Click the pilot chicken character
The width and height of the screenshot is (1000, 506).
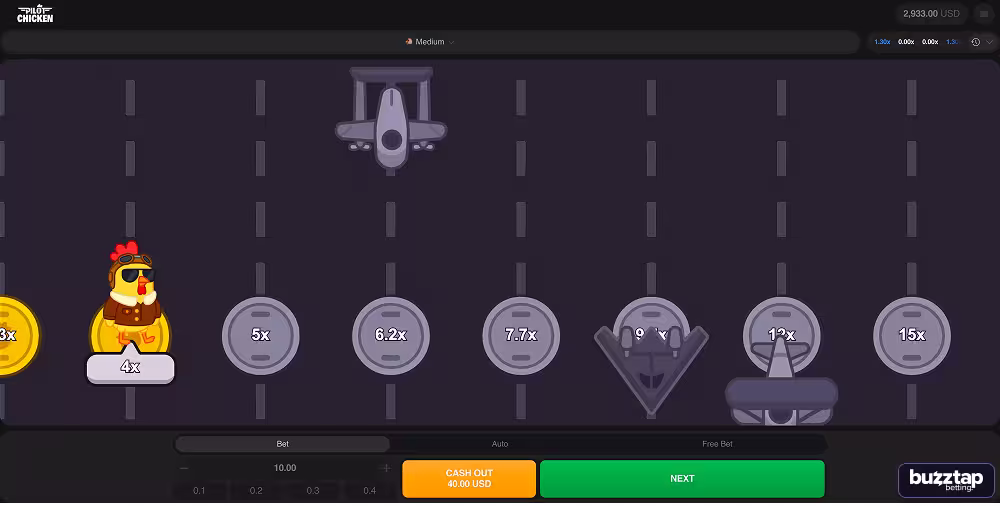coord(131,294)
